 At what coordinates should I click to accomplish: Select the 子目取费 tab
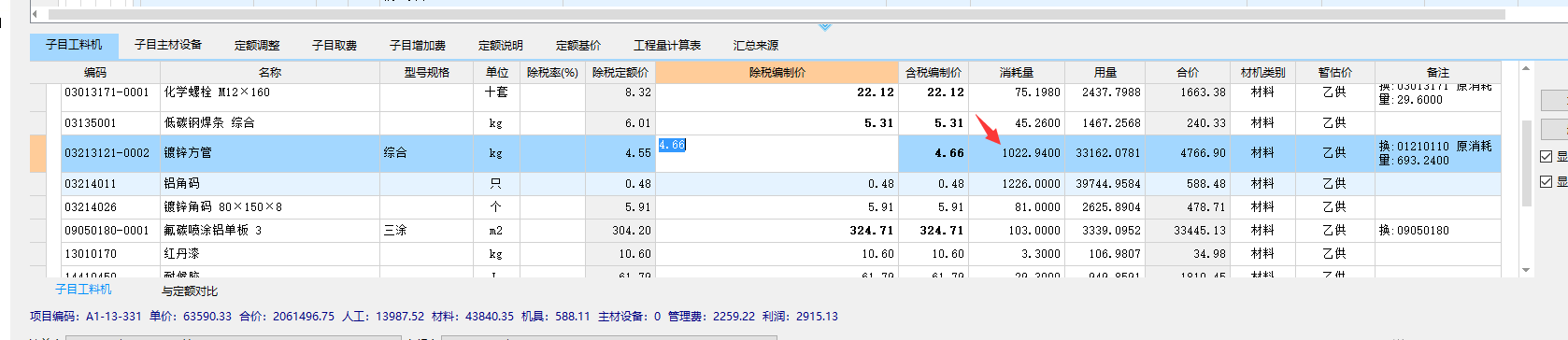335,45
